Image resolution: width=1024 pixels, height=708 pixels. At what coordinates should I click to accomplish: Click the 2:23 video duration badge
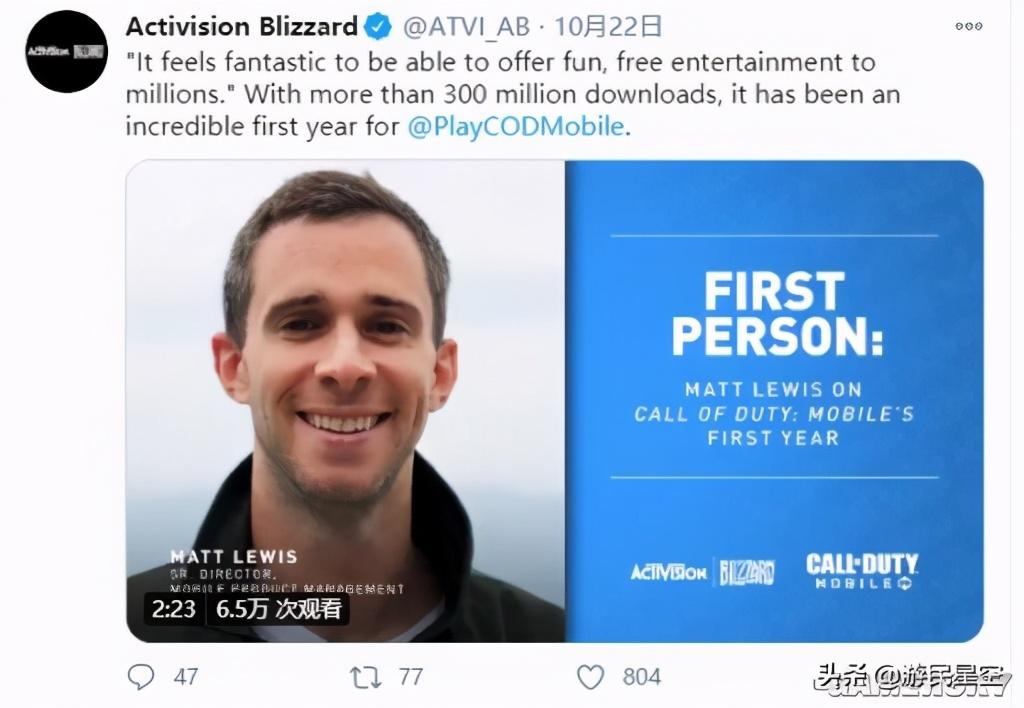click(174, 609)
